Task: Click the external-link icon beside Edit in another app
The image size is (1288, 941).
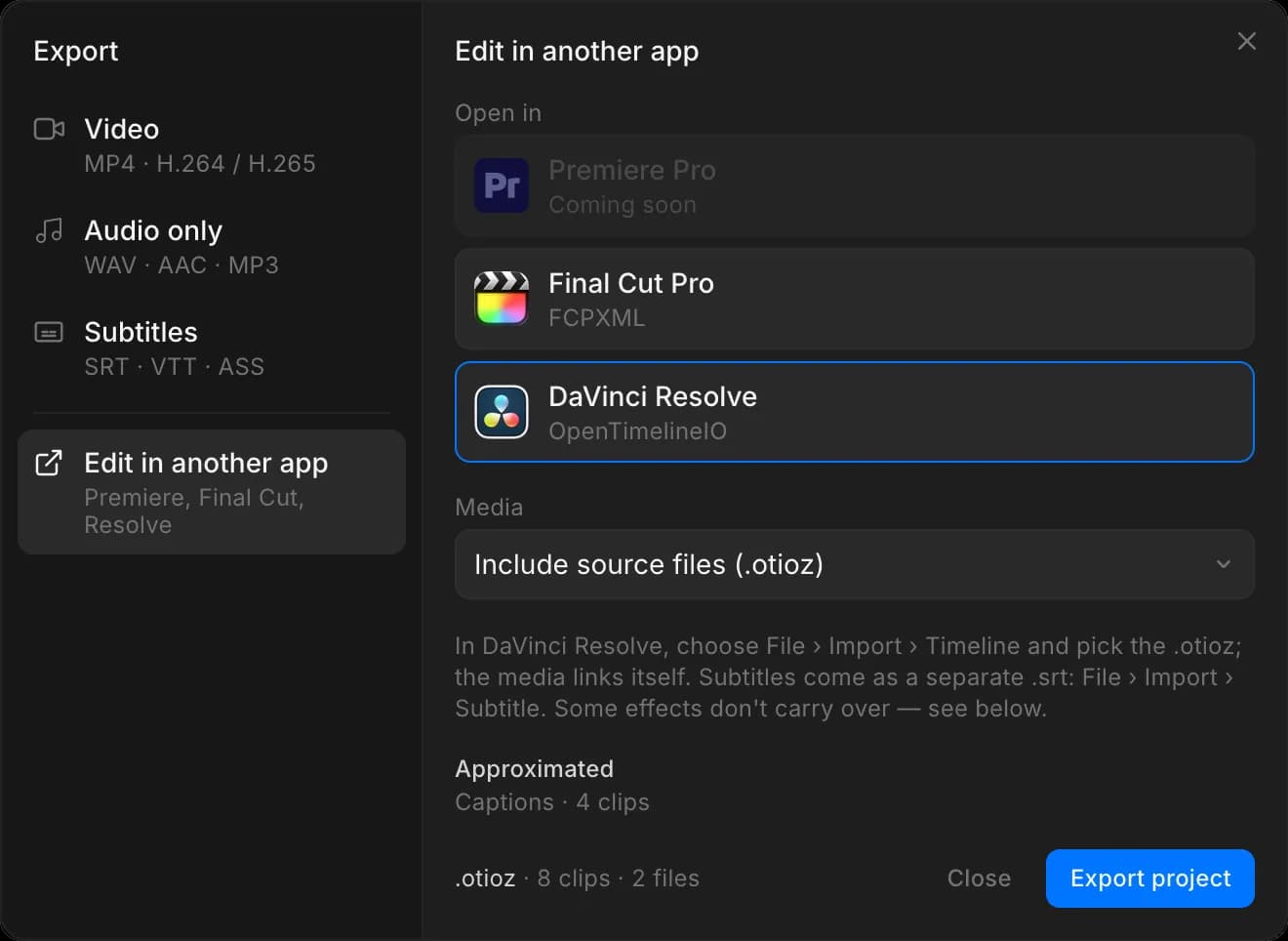Action: click(x=49, y=463)
